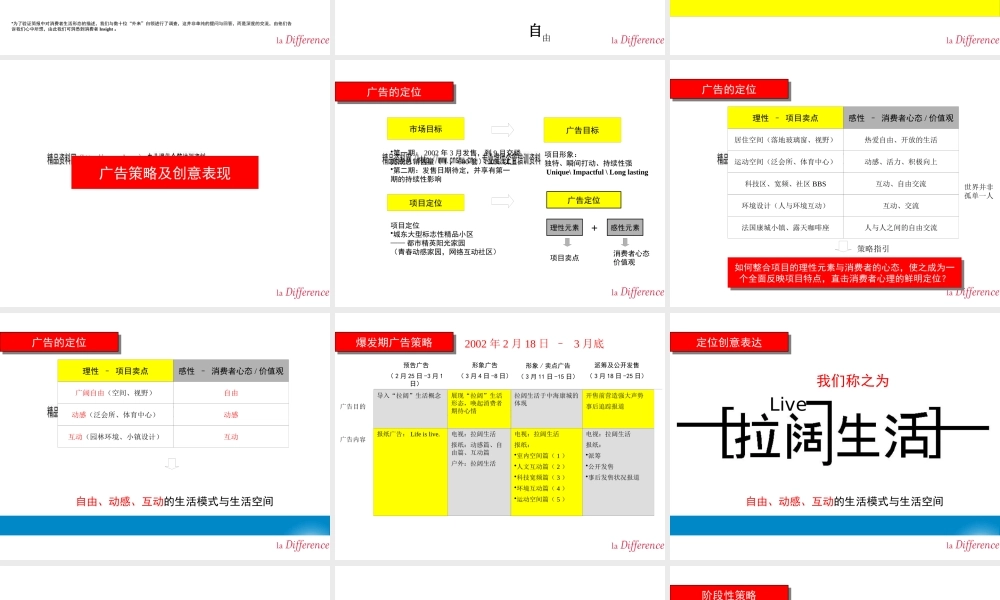Select the bullet 运动空间篇（5）
Screen dimensions: 1000x600
(540, 499)
